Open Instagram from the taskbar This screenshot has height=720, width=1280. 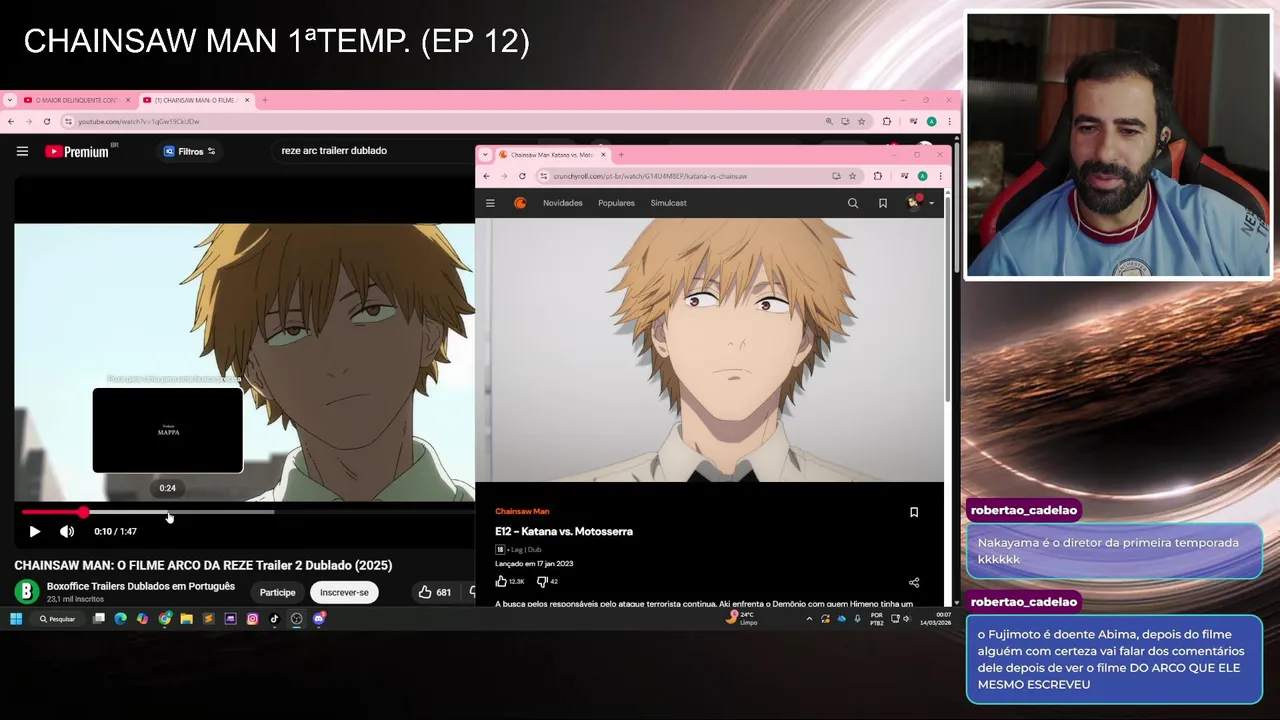[x=252, y=619]
